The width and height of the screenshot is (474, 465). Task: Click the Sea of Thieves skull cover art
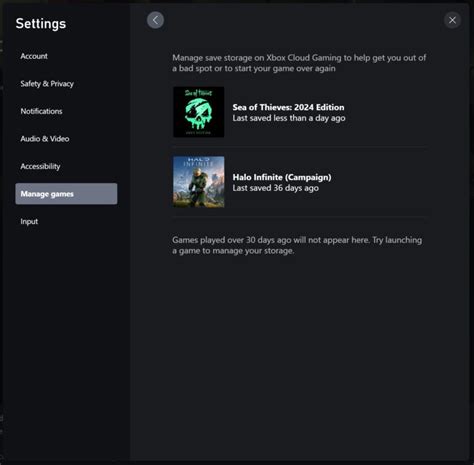pyautogui.click(x=199, y=112)
